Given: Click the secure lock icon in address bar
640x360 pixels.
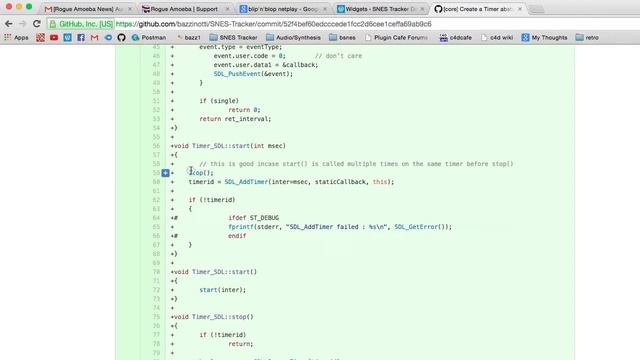Looking at the screenshot, I should tap(53, 24).
